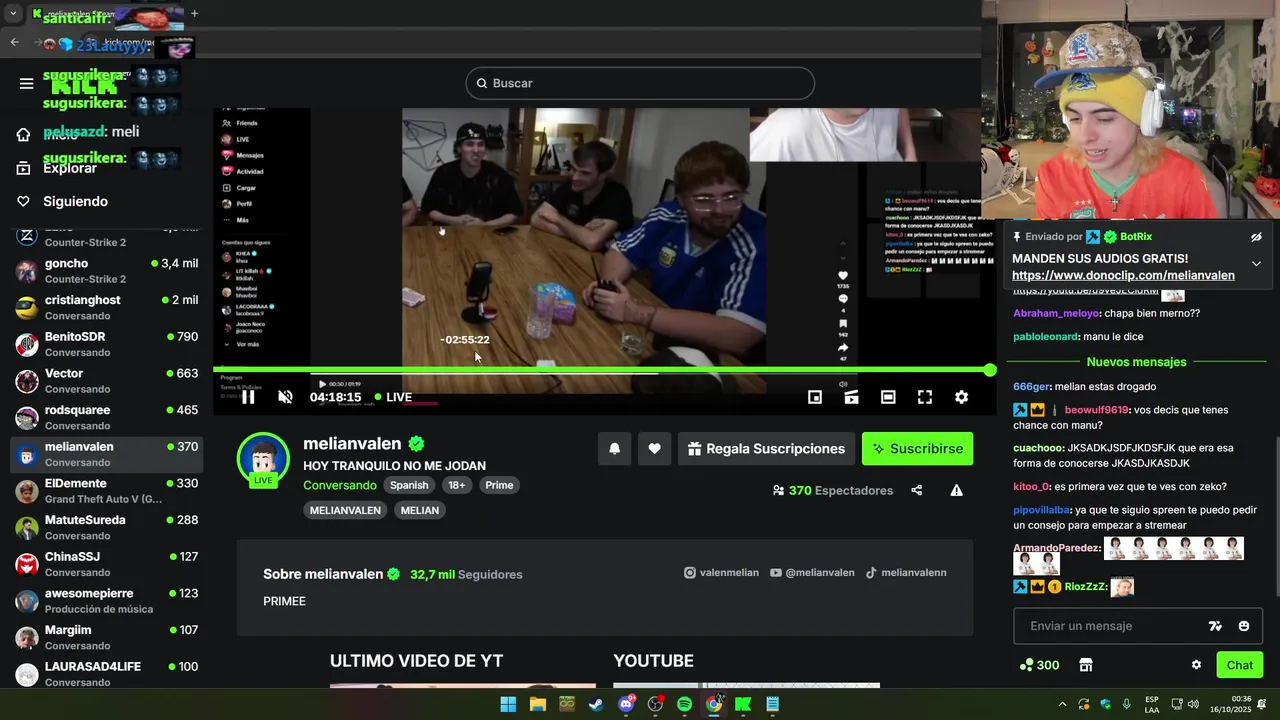Open Spotify from the taskbar
Screen dimensions: 1280x720
(x=684, y=704)
